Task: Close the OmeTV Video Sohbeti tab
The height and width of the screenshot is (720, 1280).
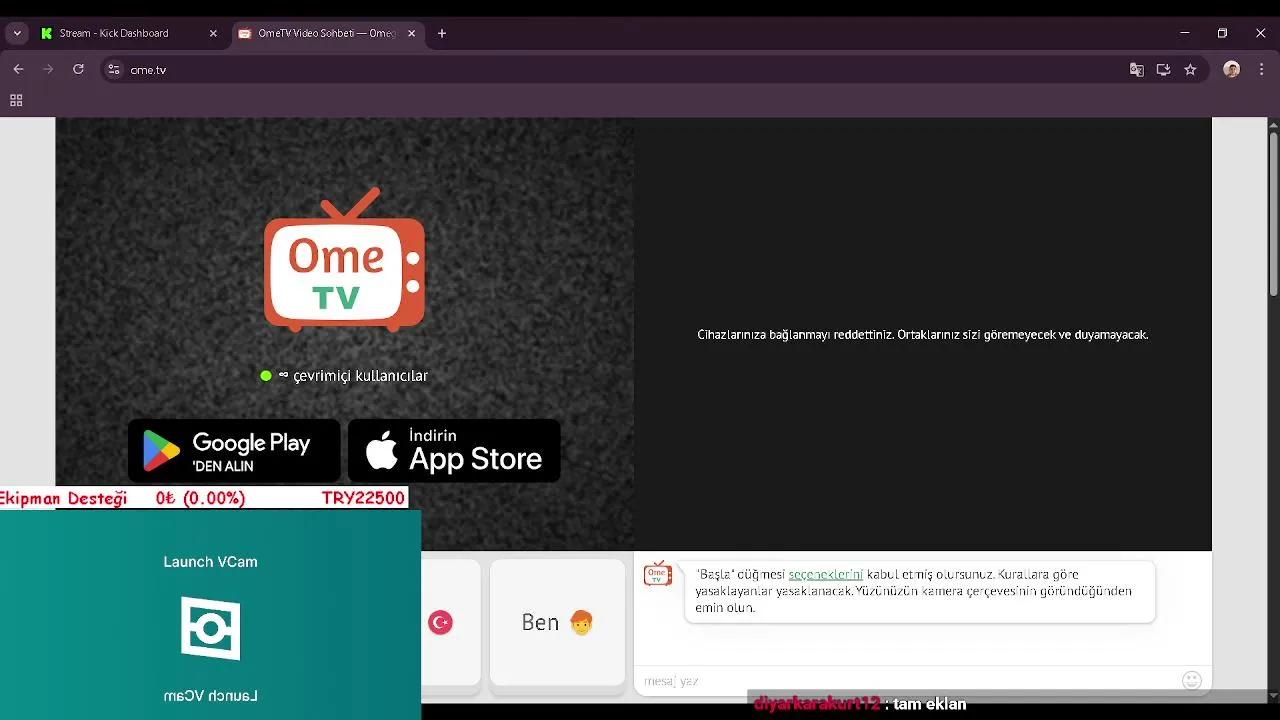Action: tap(411, 33)
